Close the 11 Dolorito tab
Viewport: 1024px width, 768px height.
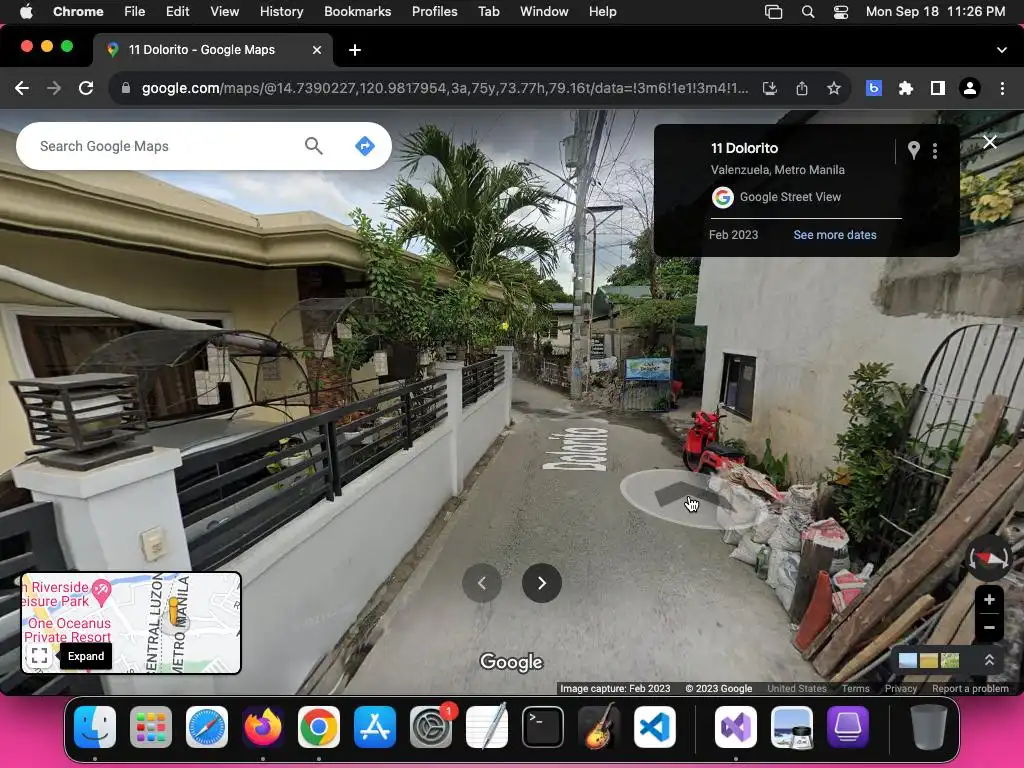click(x=317, y=50)
